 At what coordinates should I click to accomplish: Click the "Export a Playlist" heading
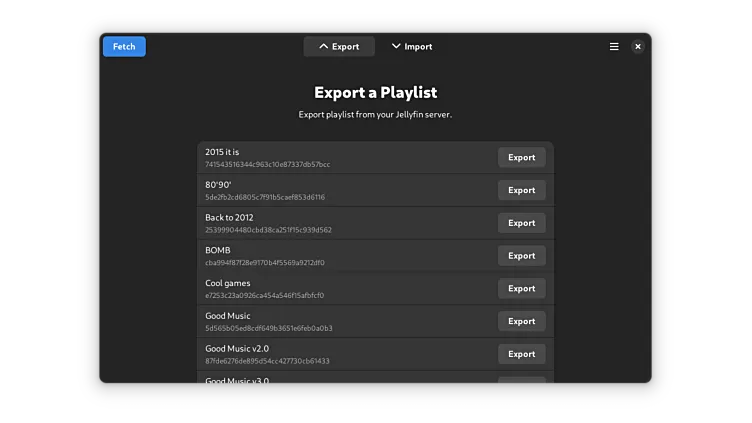(375, 93)
